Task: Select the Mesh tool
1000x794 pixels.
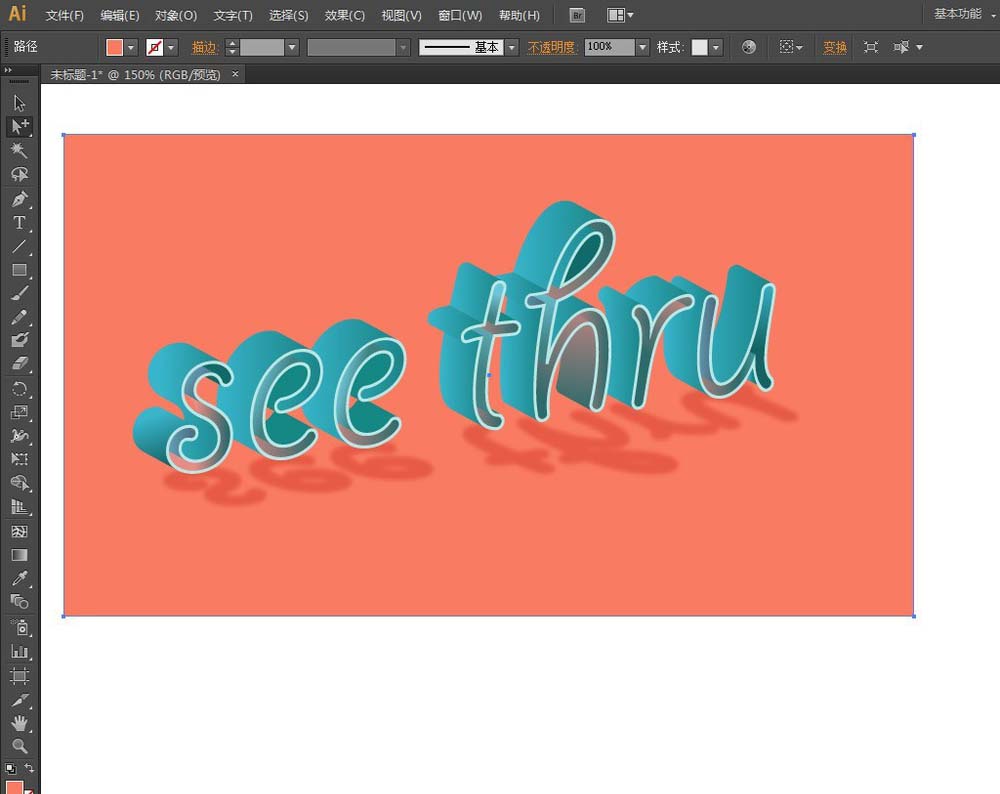Action: [x=19, y=531]
